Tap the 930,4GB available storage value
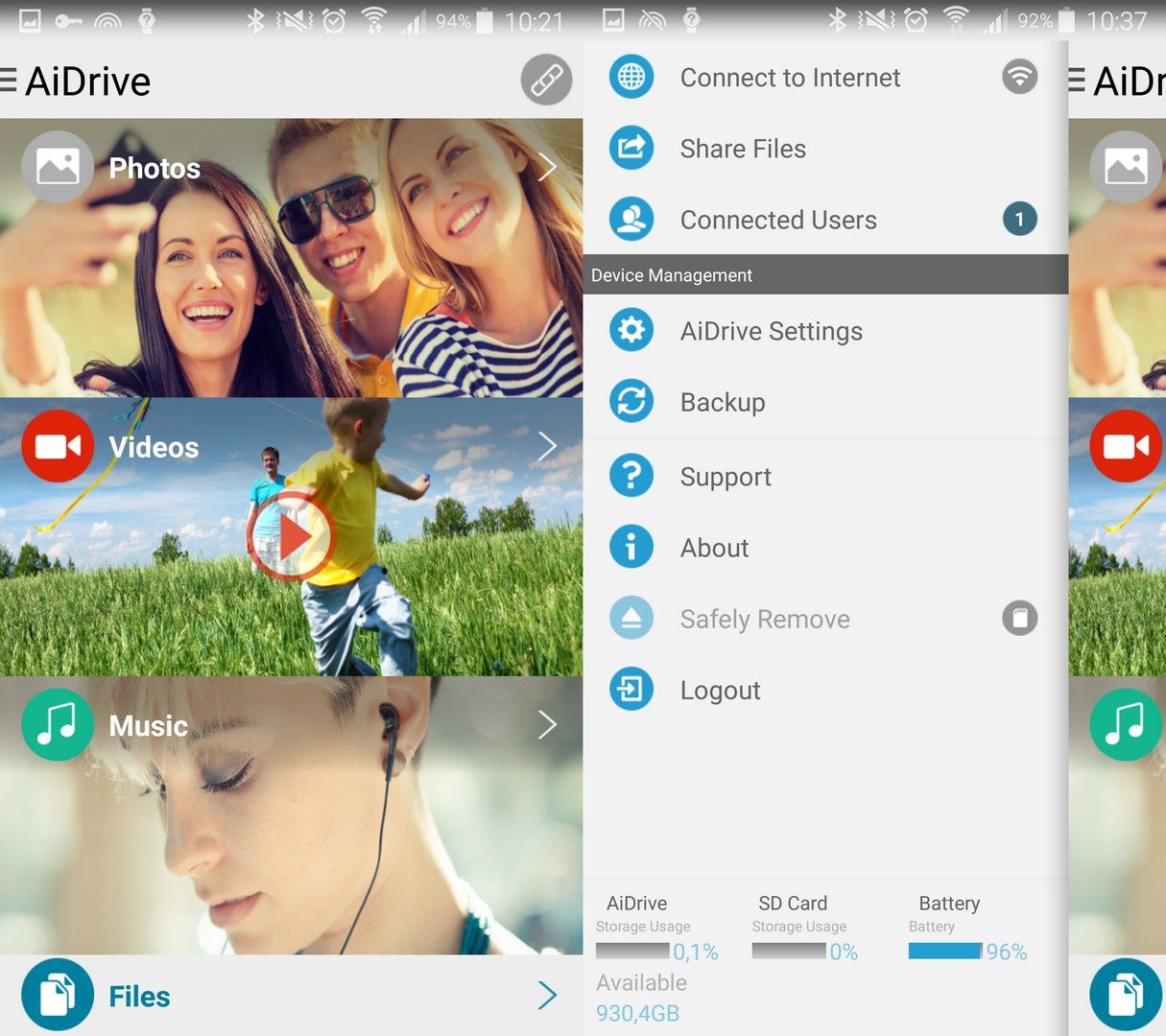This screenshot has width=1166, height=1036. [638, 1013]
